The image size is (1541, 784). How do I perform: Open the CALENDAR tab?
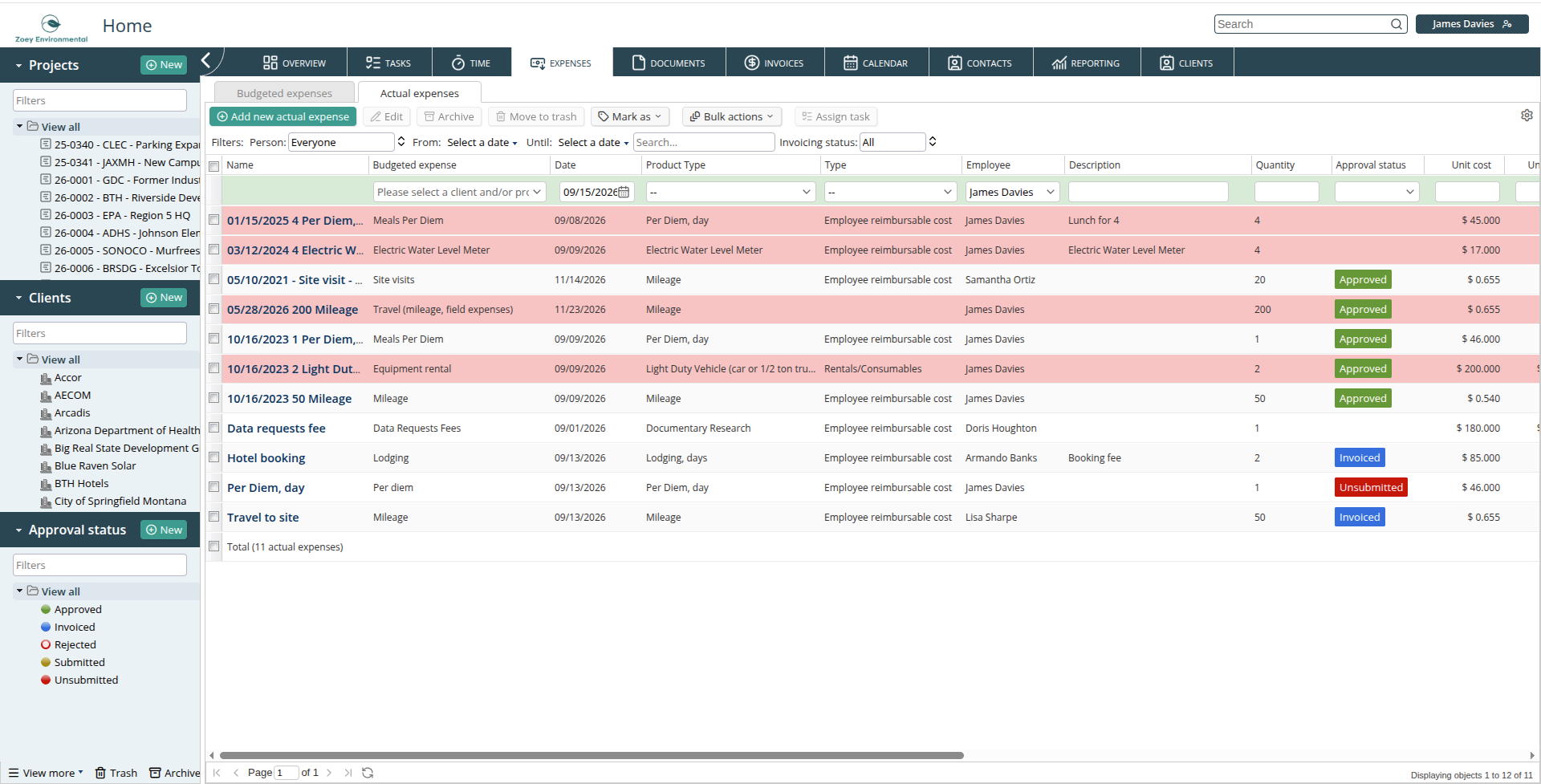click(x=876, y=63)
